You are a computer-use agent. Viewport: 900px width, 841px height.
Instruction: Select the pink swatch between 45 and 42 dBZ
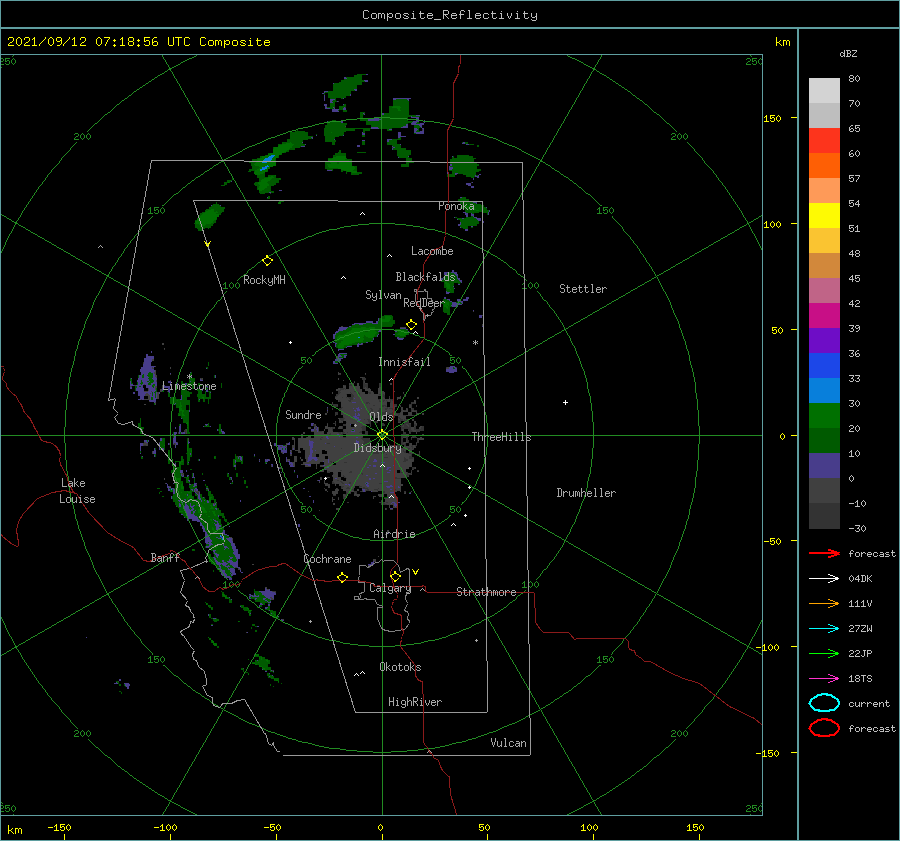tap(824, 290)
